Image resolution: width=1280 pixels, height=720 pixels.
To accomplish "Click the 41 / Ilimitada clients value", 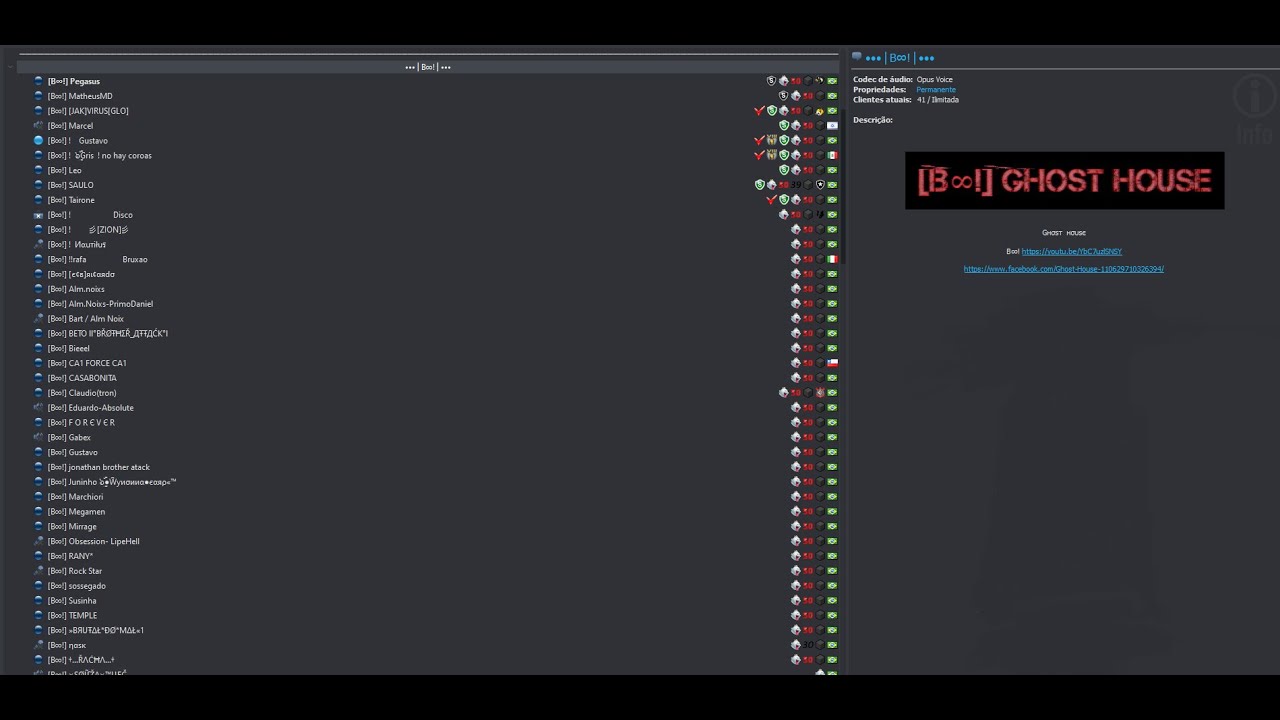I will 938,100.
